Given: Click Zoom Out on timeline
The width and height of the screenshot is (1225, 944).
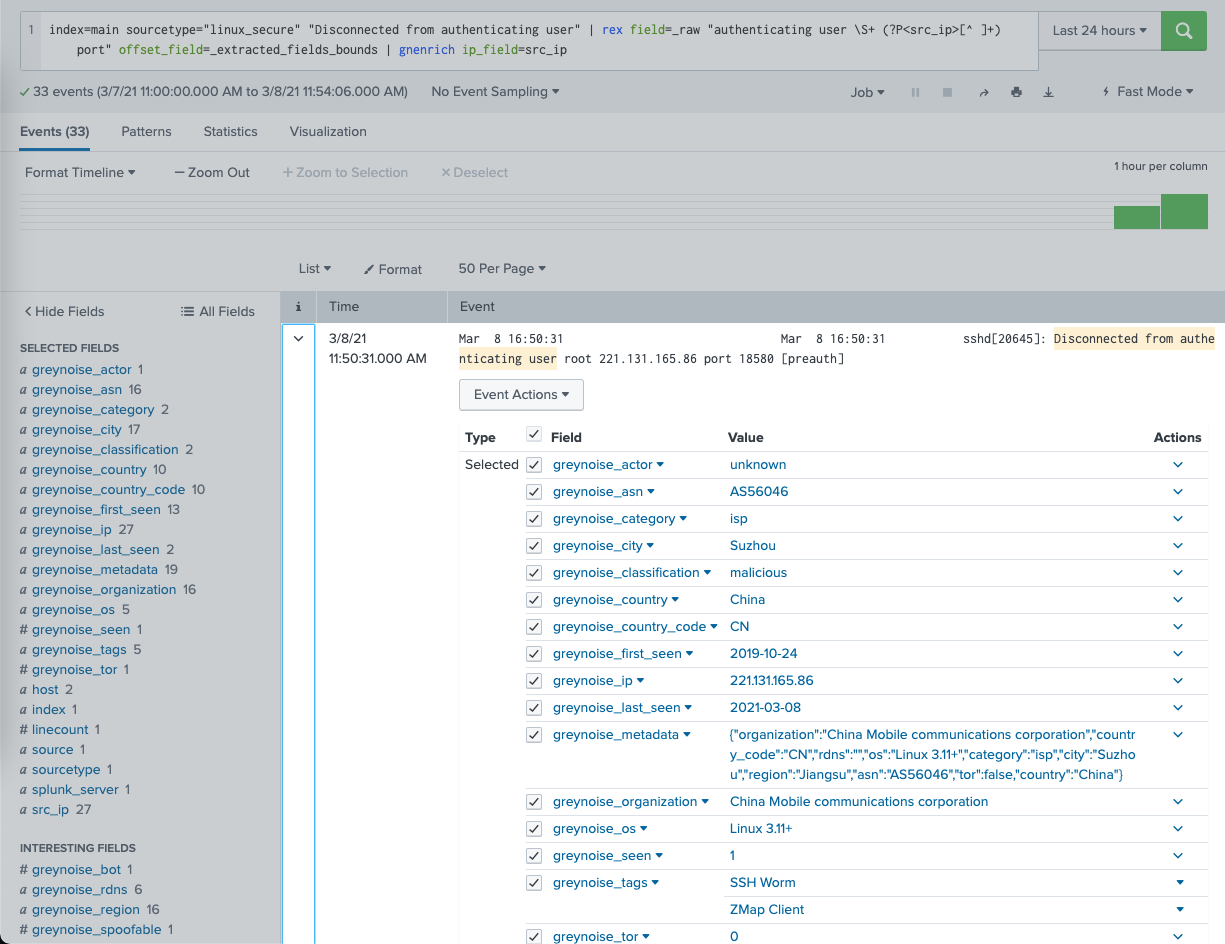Looking at the screenshot, I should point(212,172).
